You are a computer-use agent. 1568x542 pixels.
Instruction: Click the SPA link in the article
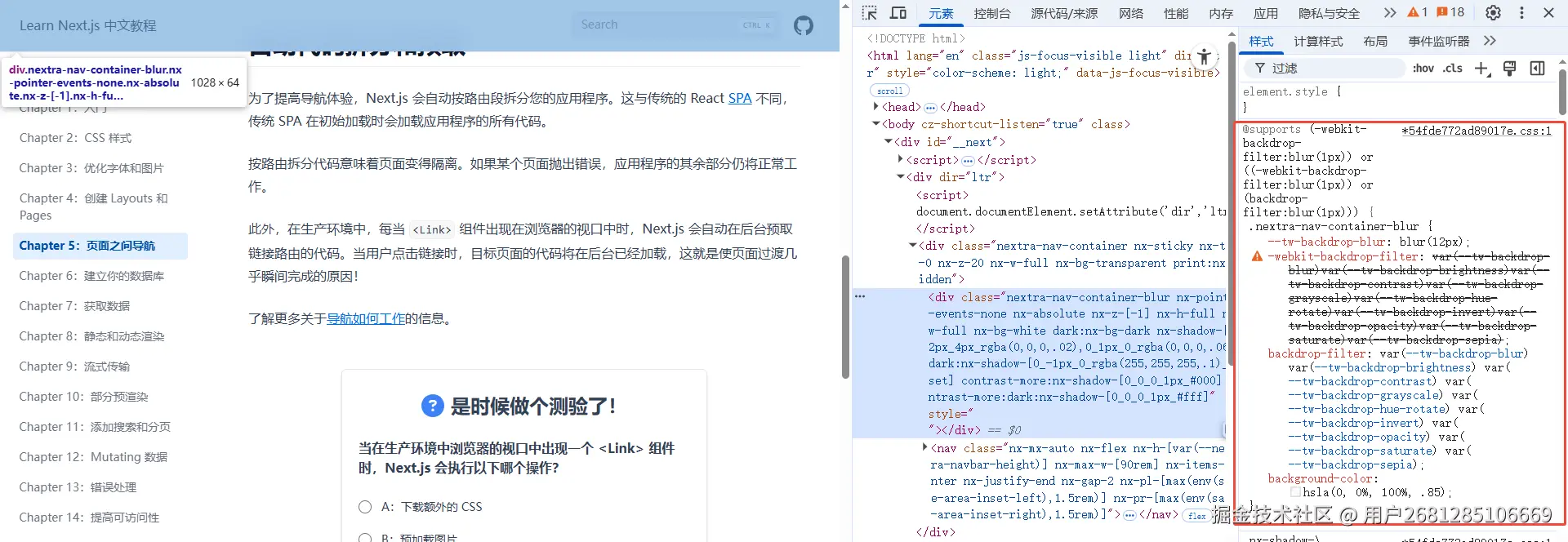coord(740,98)
